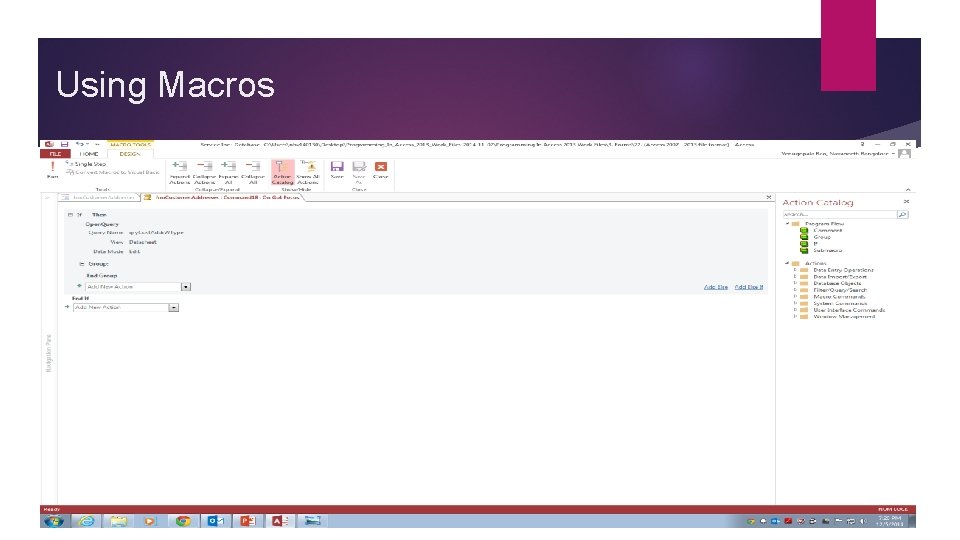Open Outlook from the taskbar
960x540 pixels.
(216, 521)
